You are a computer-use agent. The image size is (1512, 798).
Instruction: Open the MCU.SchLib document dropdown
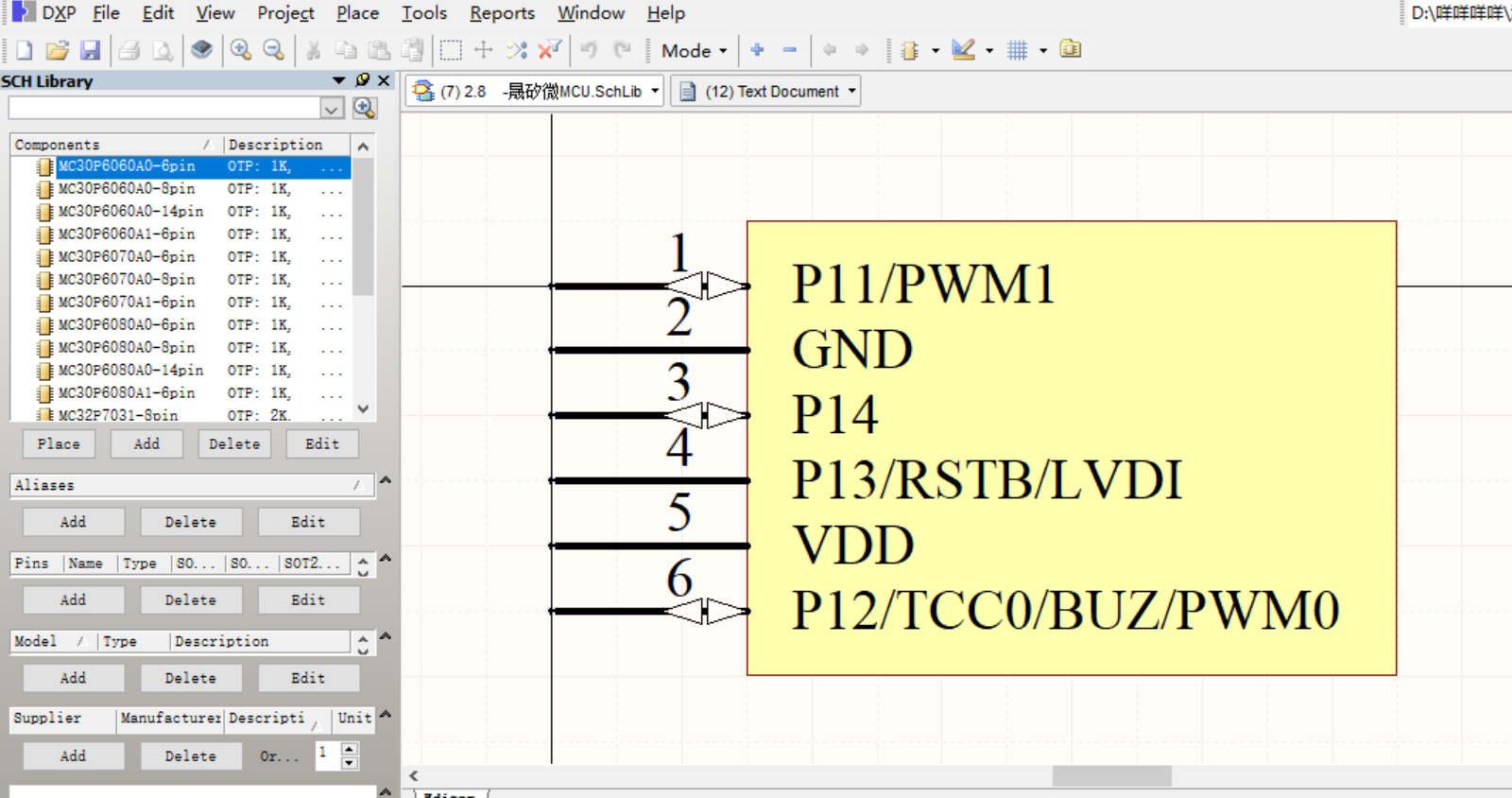click(655, 92)
